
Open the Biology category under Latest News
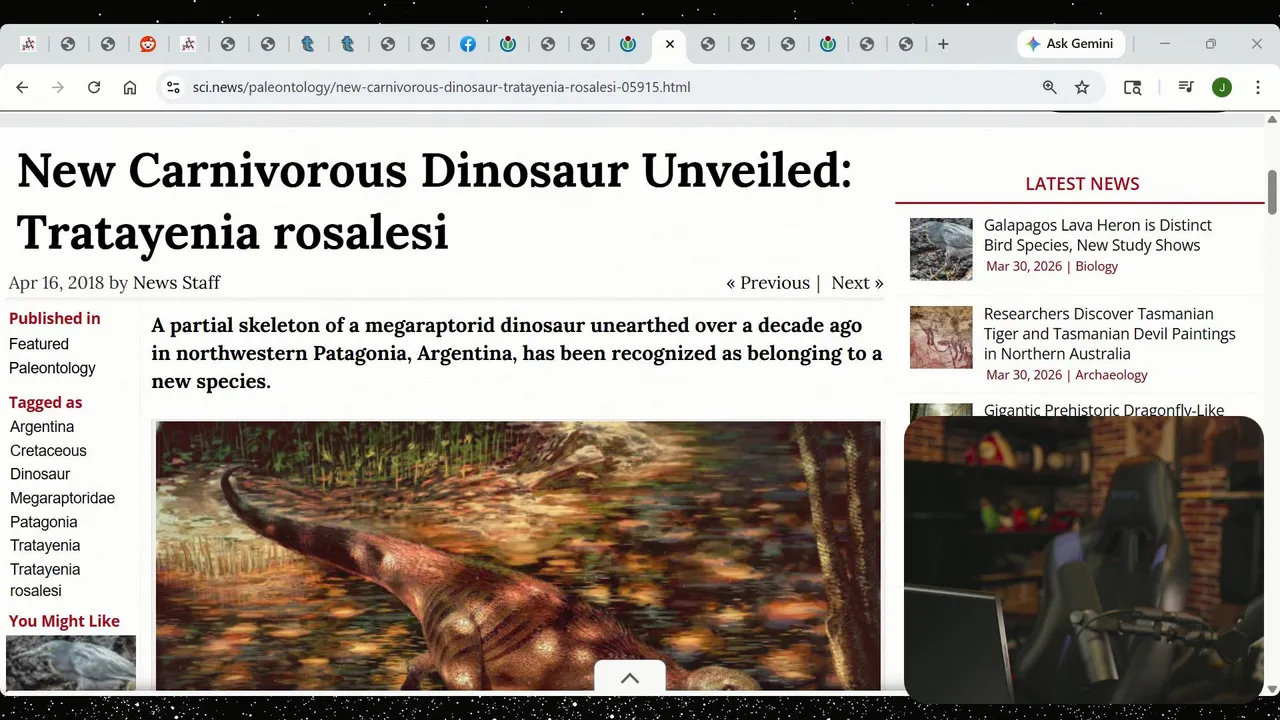1096,266
